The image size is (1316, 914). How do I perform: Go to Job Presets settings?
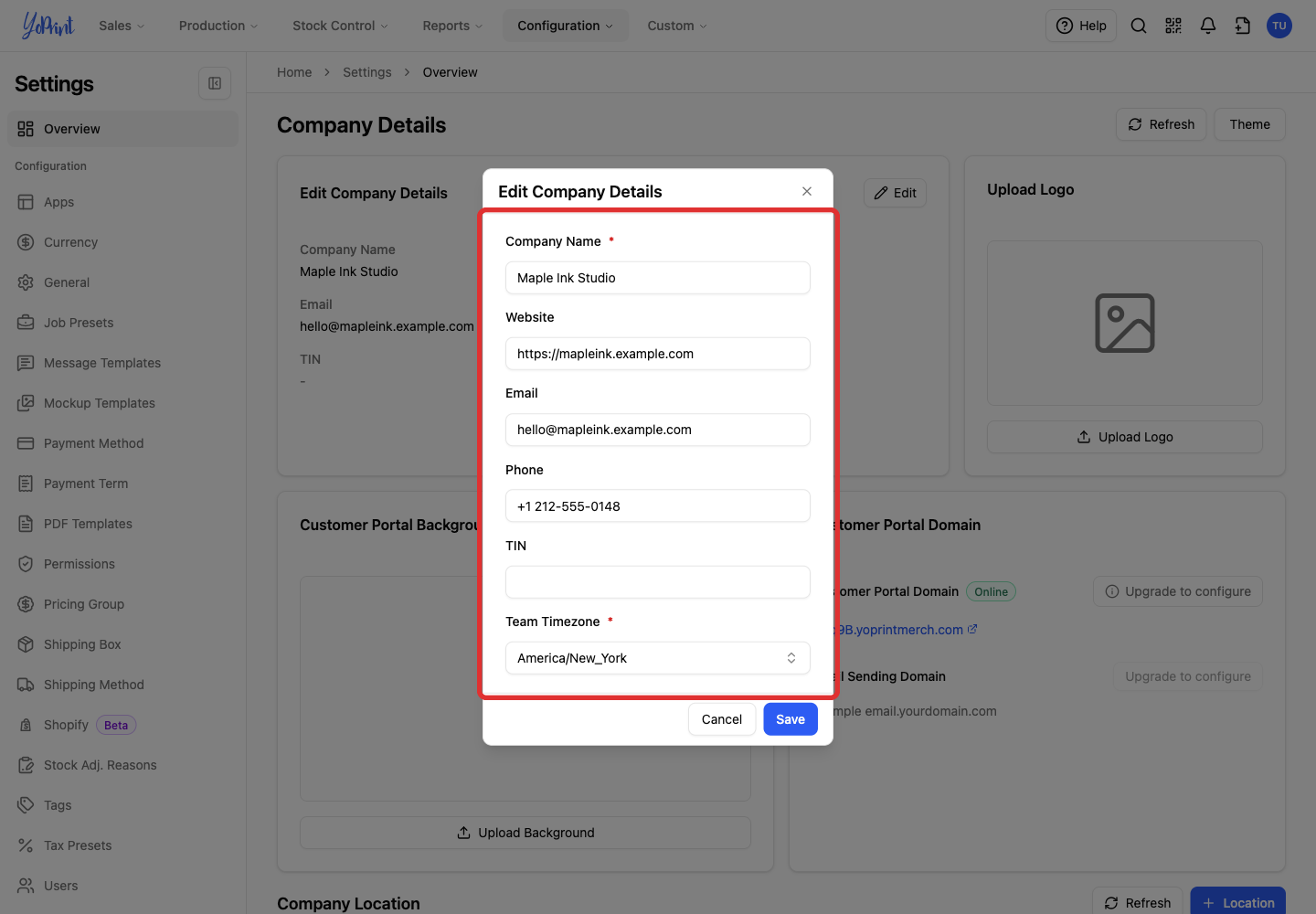tap(122, 323)
